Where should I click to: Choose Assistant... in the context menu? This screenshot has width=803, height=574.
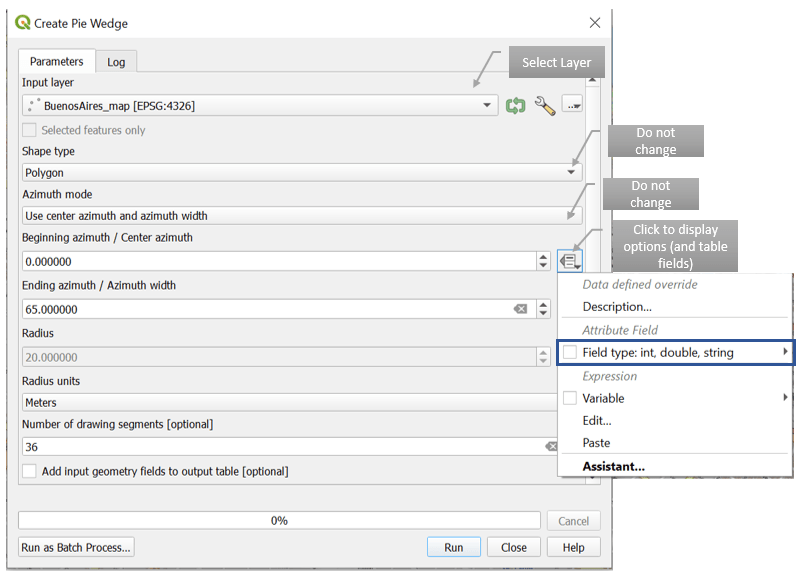[613, 466]
